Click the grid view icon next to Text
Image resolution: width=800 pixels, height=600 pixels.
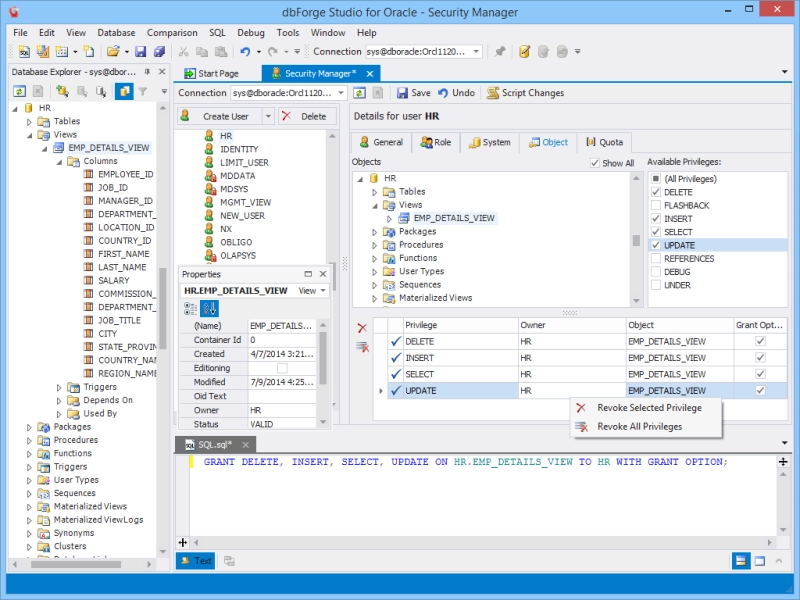point(229,561)
